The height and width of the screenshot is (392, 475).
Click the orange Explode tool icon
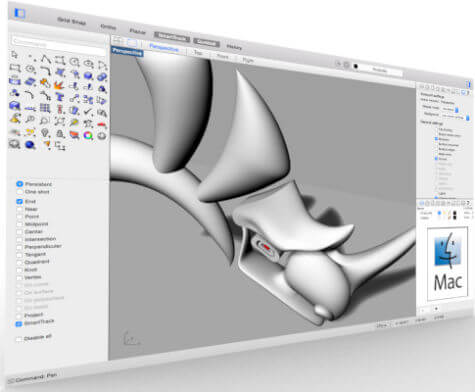(59, 85)
